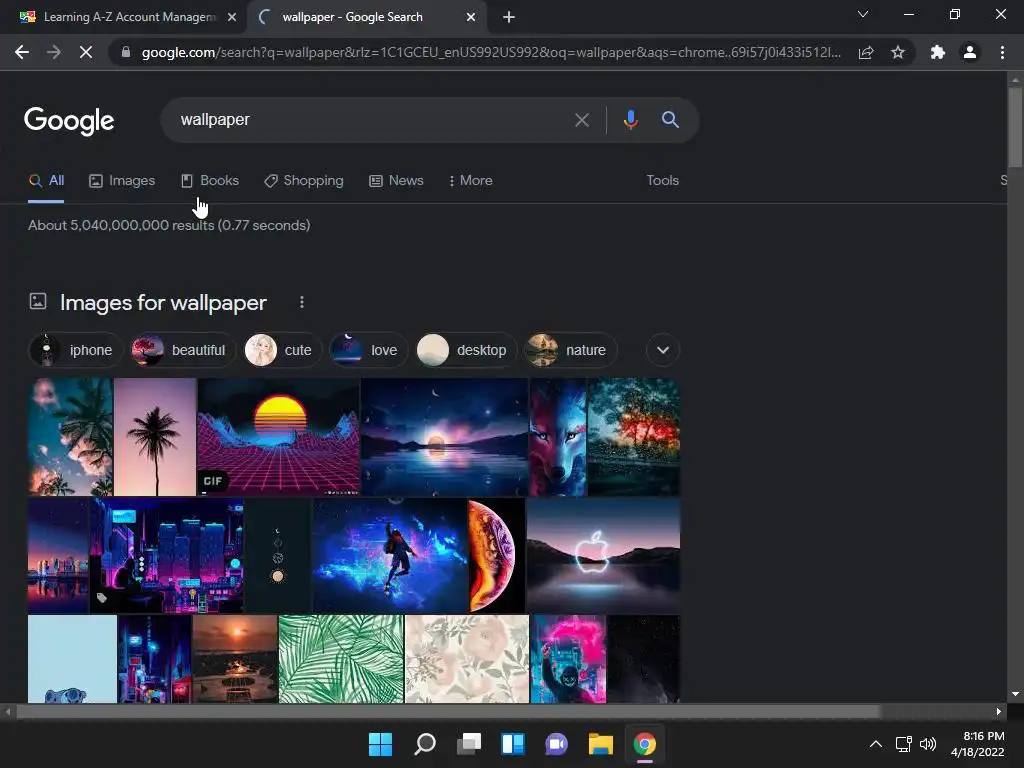Open the Chrome three-dot menu
The image size is (1024, 768).
(1002, 52)
